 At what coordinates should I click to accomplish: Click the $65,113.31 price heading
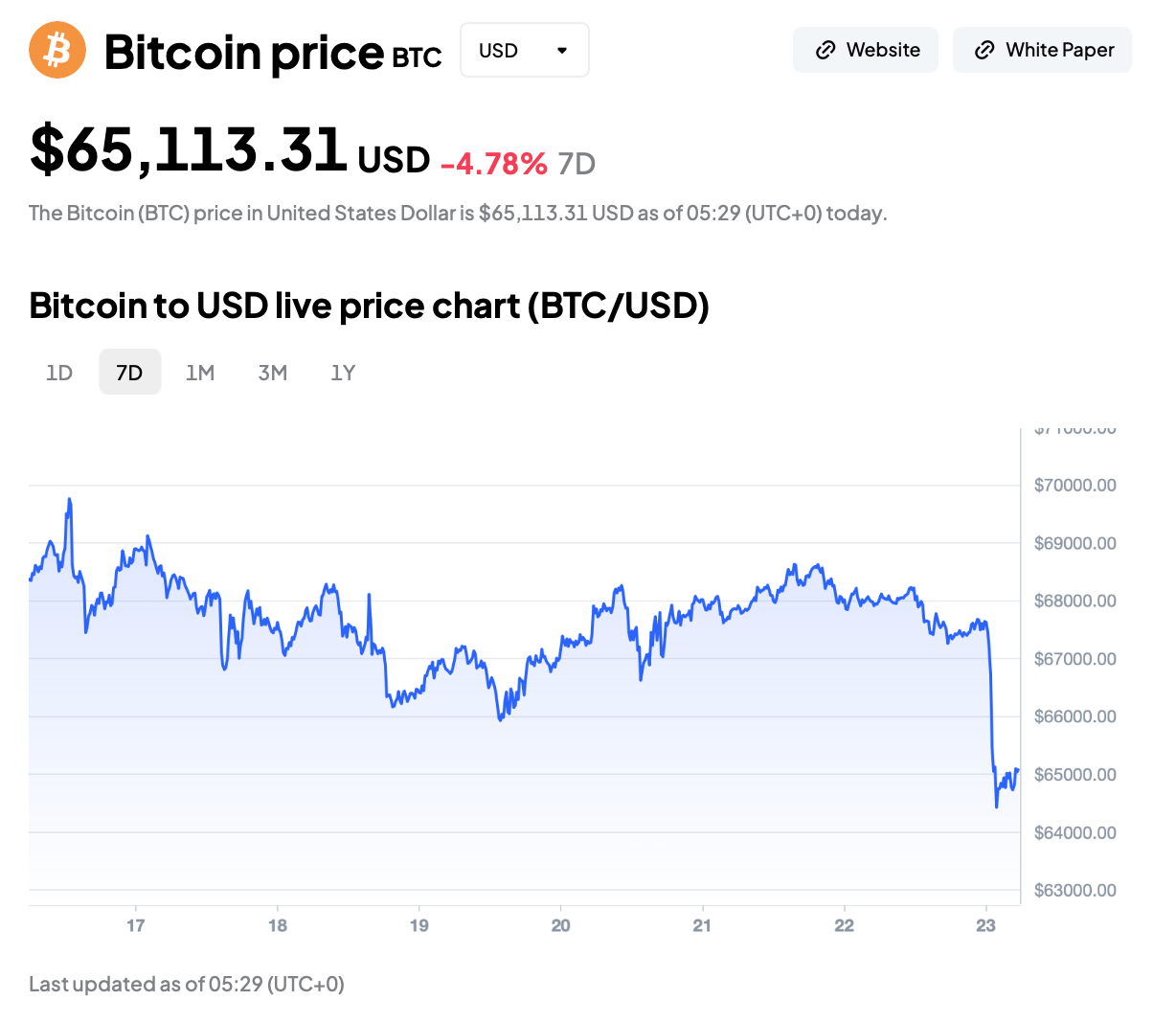[189, 149]
